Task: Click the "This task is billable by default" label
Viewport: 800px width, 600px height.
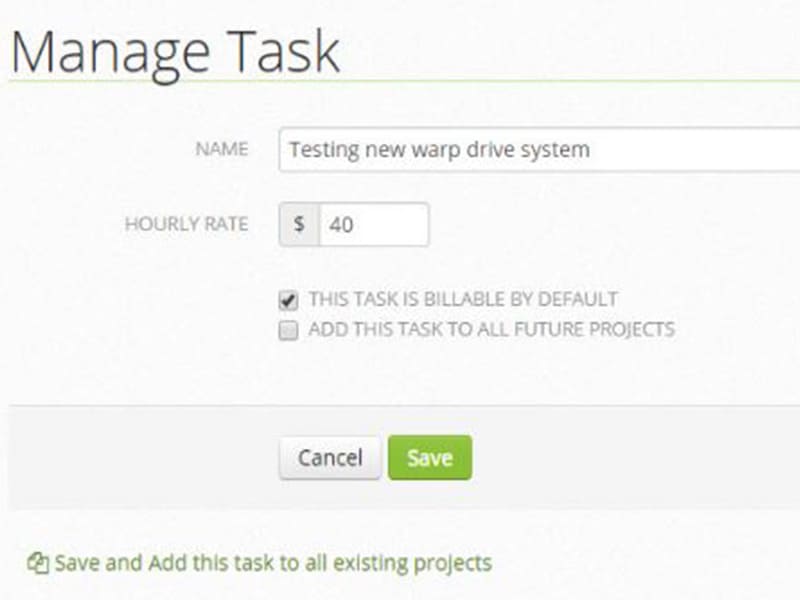Action: click(x=463, y=299)
